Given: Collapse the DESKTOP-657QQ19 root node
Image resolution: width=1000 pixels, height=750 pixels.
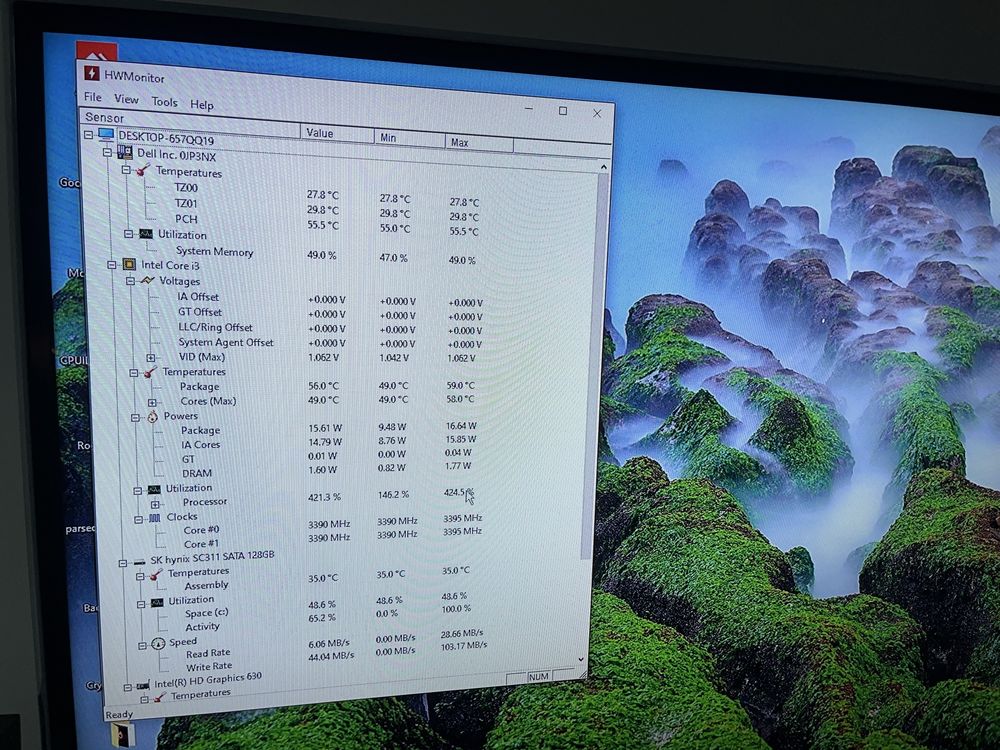Looking at the screenshot, I should click(x=89, y=135).
